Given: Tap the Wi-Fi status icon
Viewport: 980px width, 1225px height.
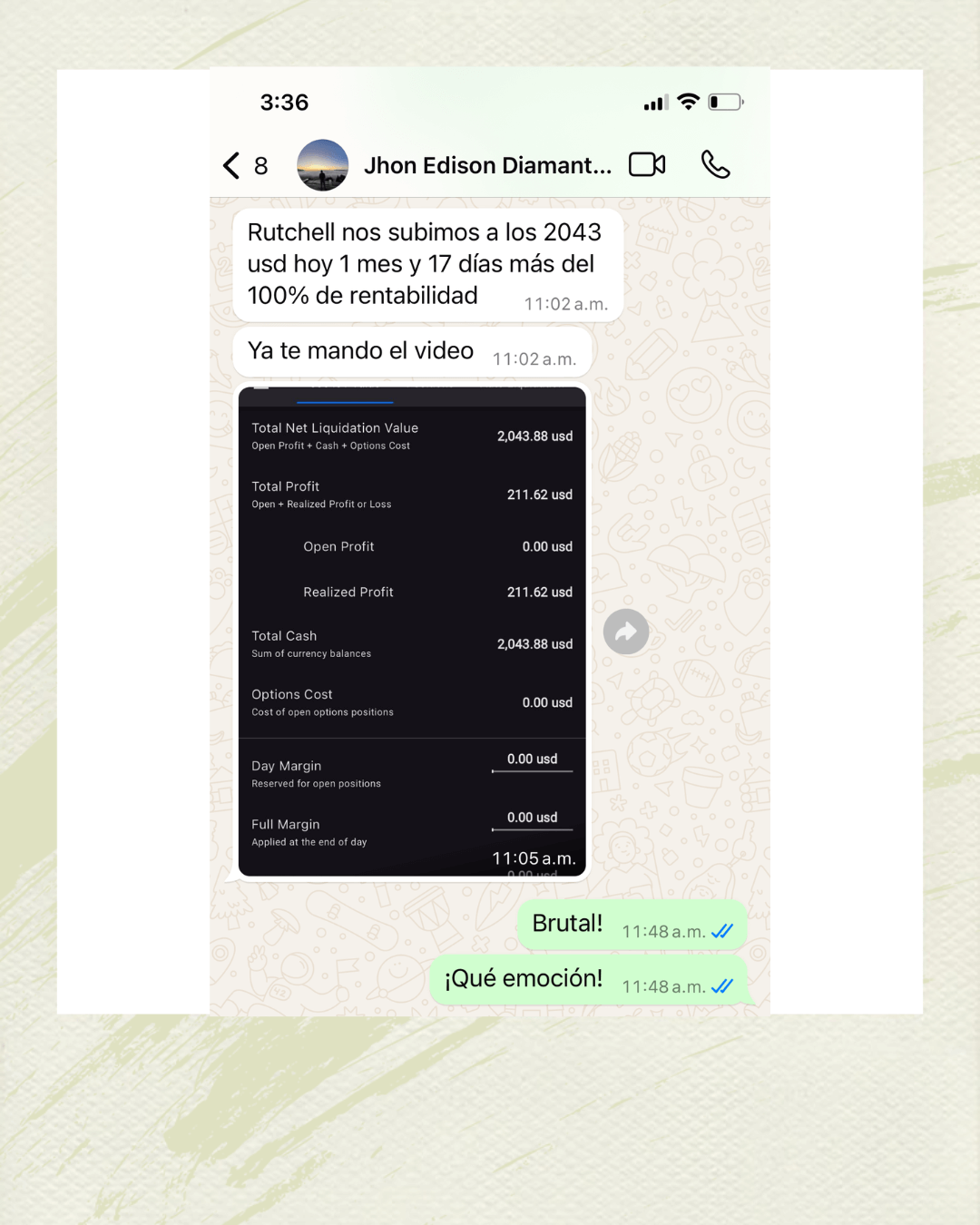Looking at the screenshot, I should (689, 102).
